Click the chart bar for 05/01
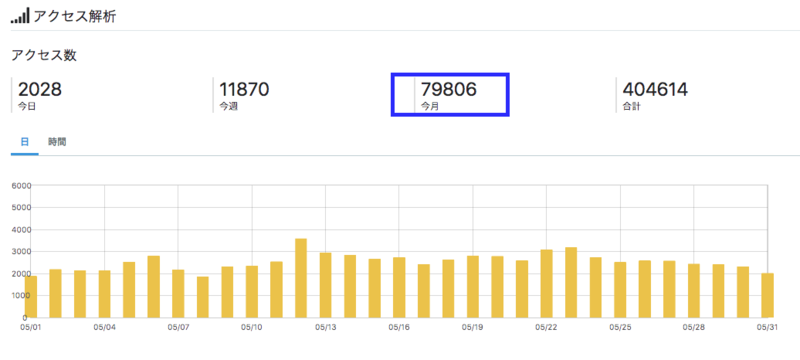This screenshot has width=800, height=360. (x=31, y=297)
